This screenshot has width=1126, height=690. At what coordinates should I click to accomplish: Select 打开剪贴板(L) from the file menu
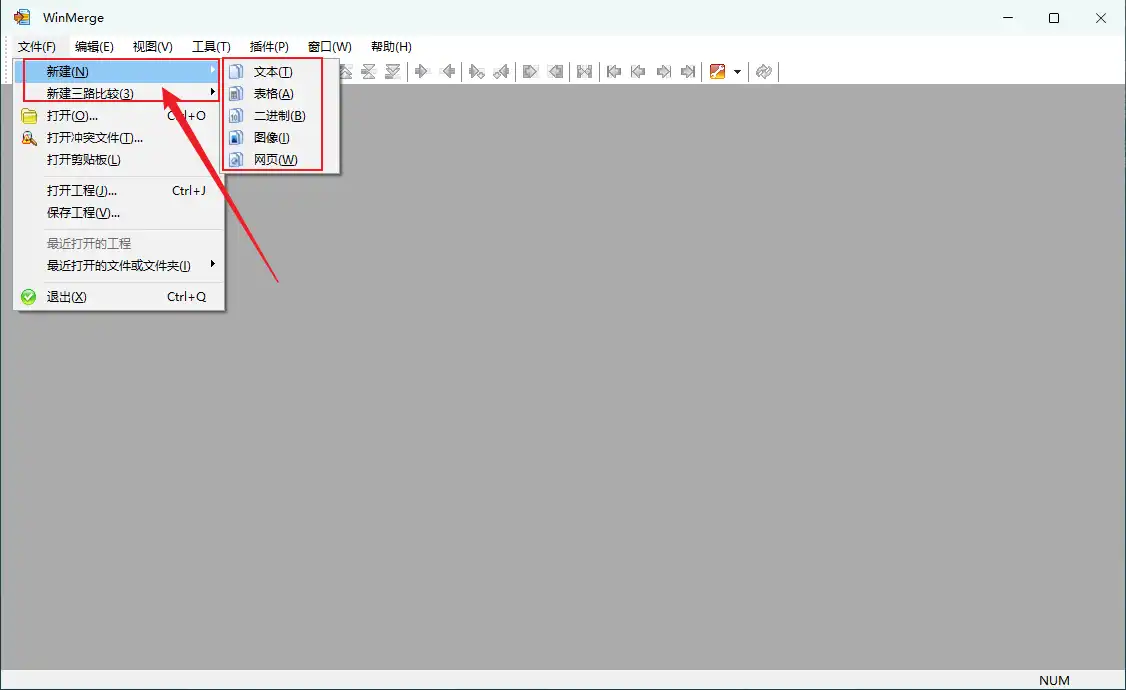pos(84,160)
